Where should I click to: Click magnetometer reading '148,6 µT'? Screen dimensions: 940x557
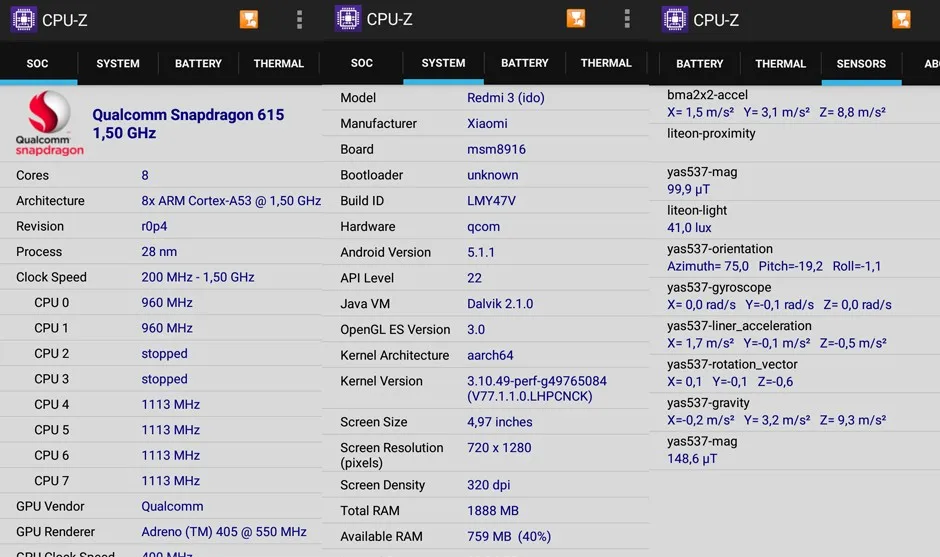692,459
